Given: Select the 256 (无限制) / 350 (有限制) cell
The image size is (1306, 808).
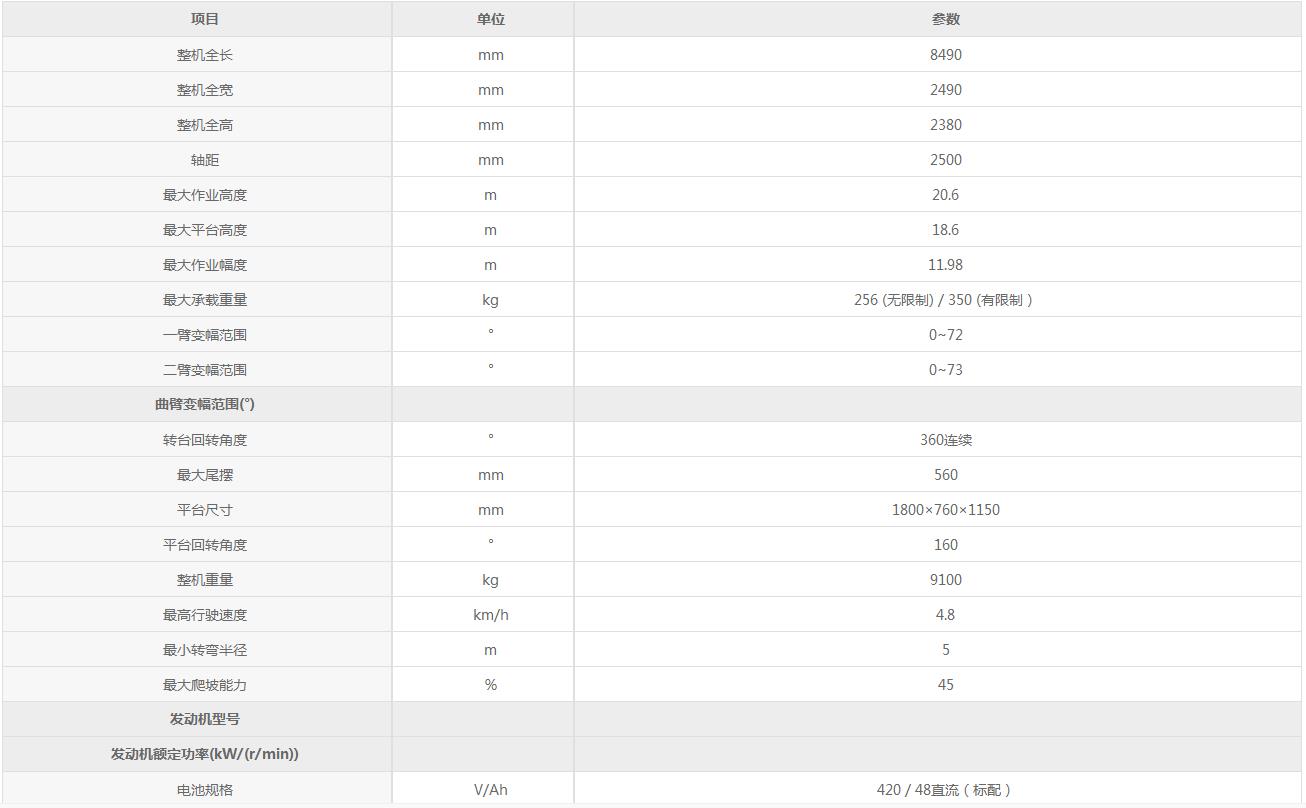Looking at the screenshot, I should click(x=943, y=300).
